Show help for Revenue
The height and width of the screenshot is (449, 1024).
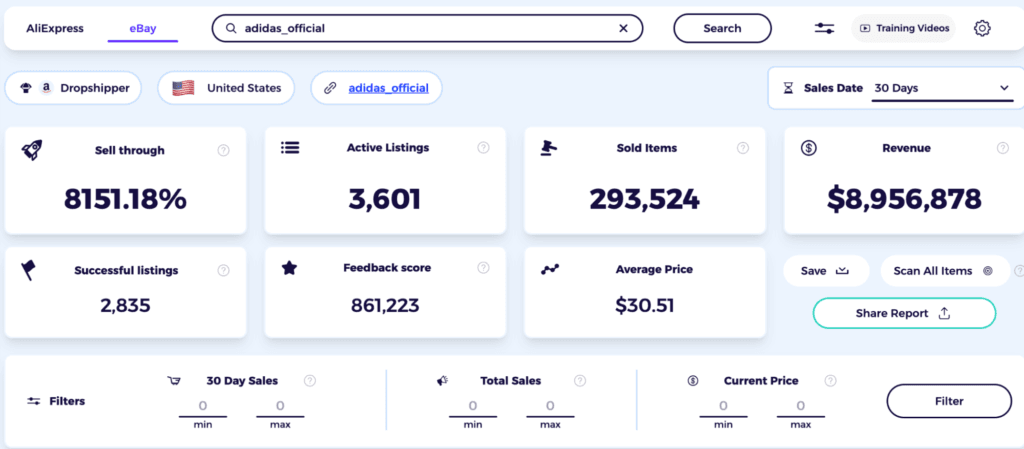(1002, 148)
